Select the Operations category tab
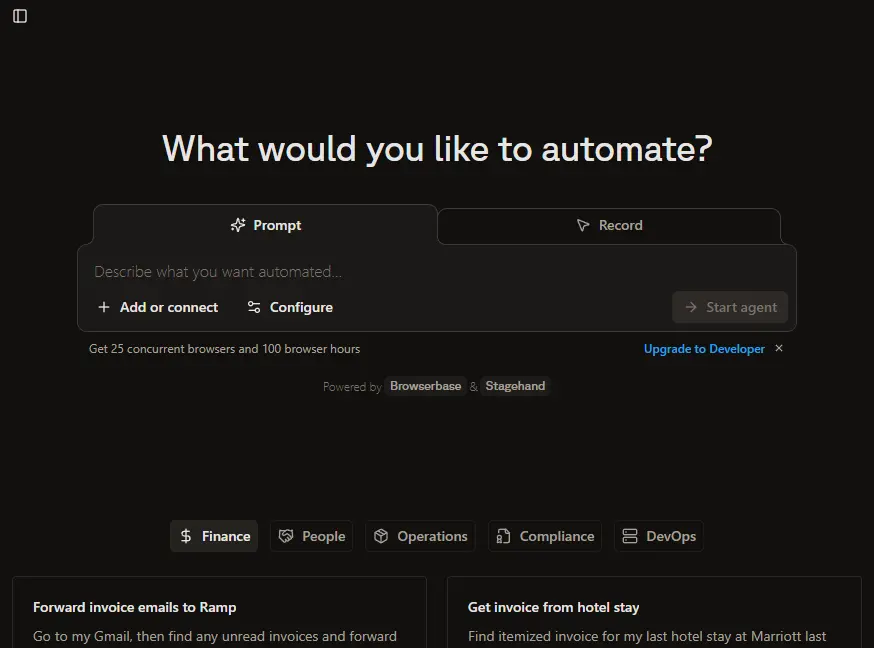The width and height of the screenshot is (874, 648). (420, 536)
